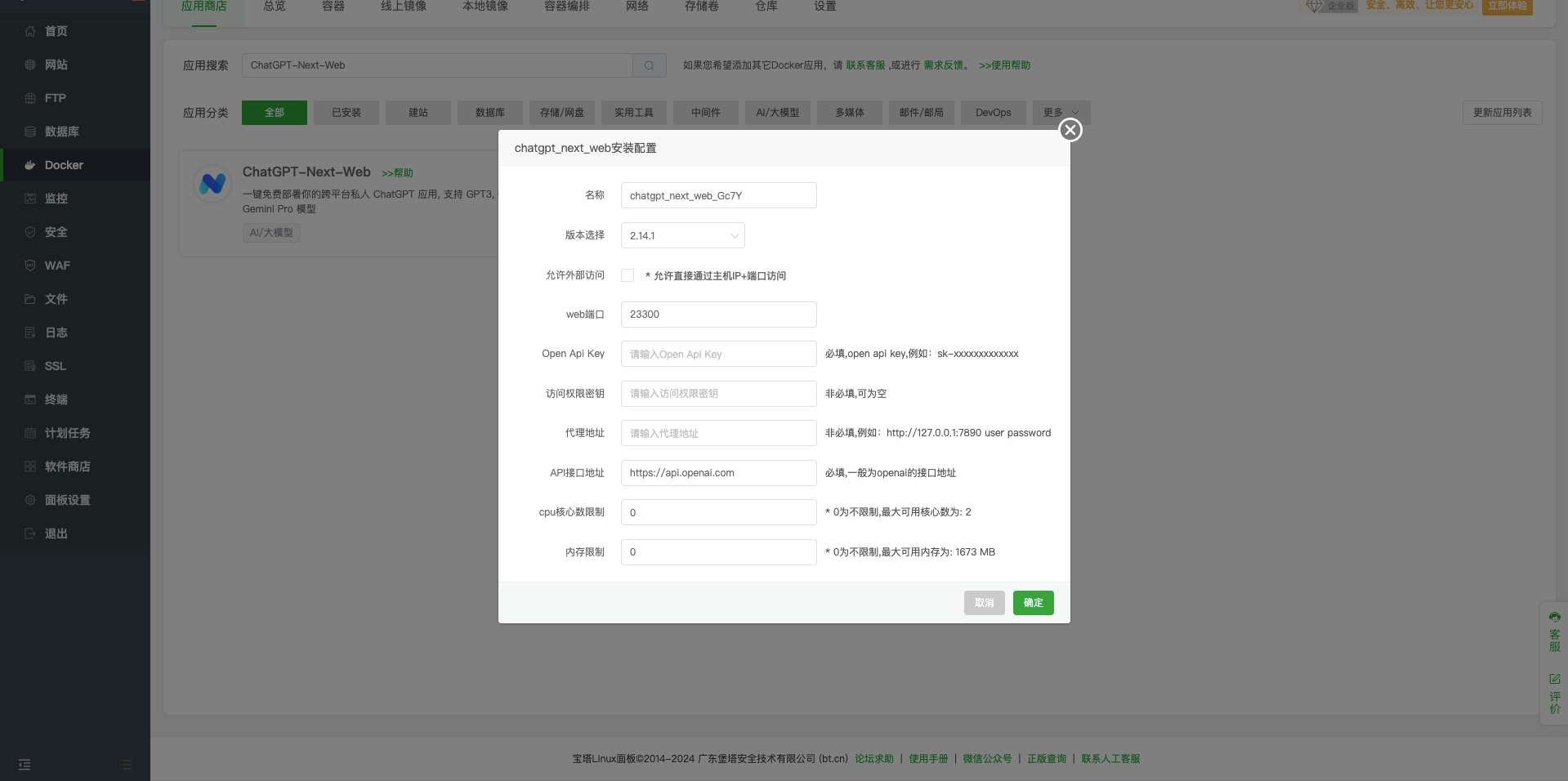Select the AI/大模型 category filter
The width and height of the screenshot is (1568, 781).
tap(777, 113)
